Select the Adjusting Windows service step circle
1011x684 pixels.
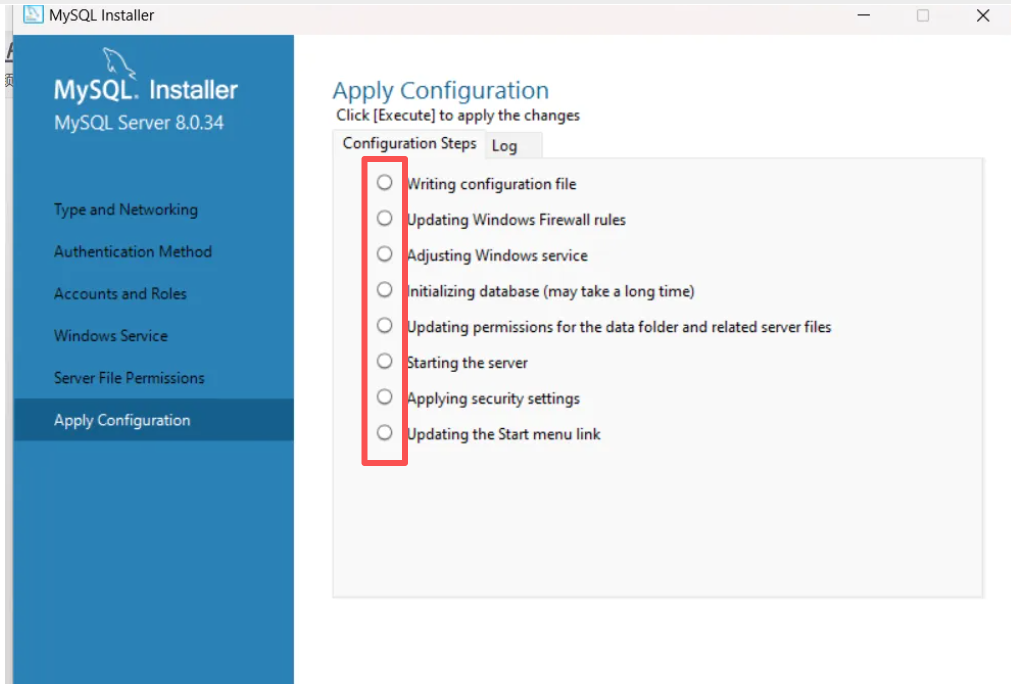[x=384, y=254]
